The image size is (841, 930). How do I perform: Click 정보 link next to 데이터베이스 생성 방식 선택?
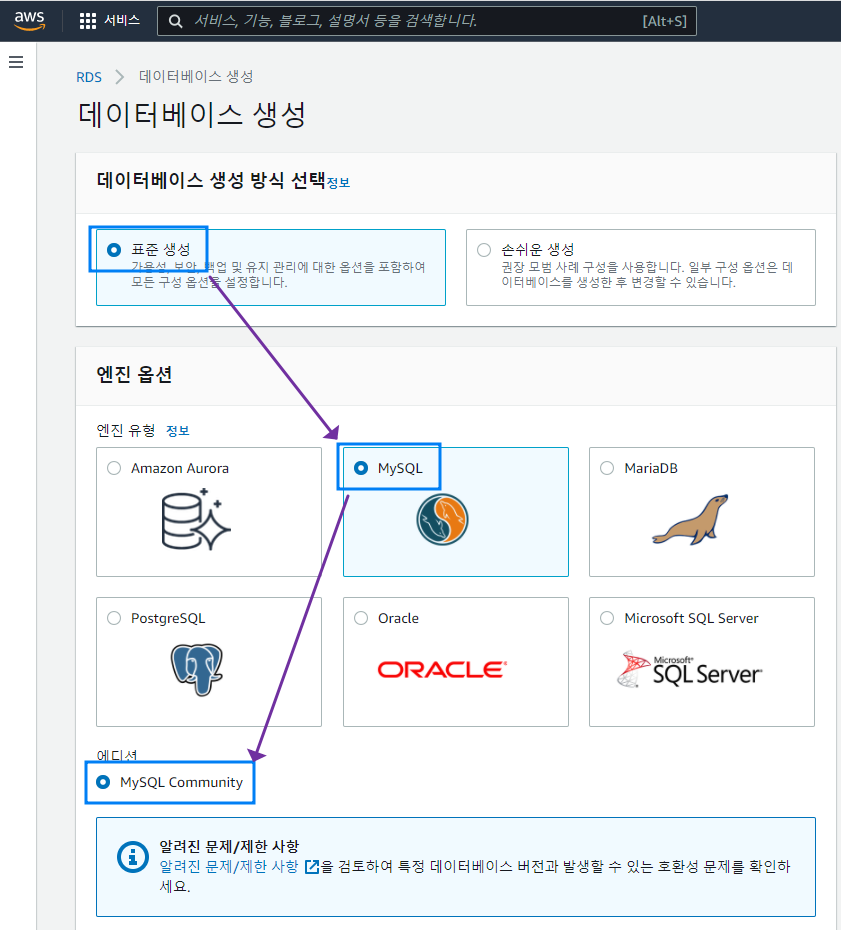[x=338, y=183]
